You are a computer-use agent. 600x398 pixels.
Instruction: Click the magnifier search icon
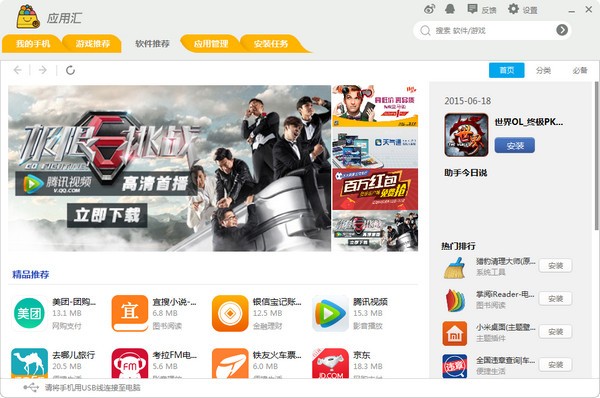(x=425, y=30)
